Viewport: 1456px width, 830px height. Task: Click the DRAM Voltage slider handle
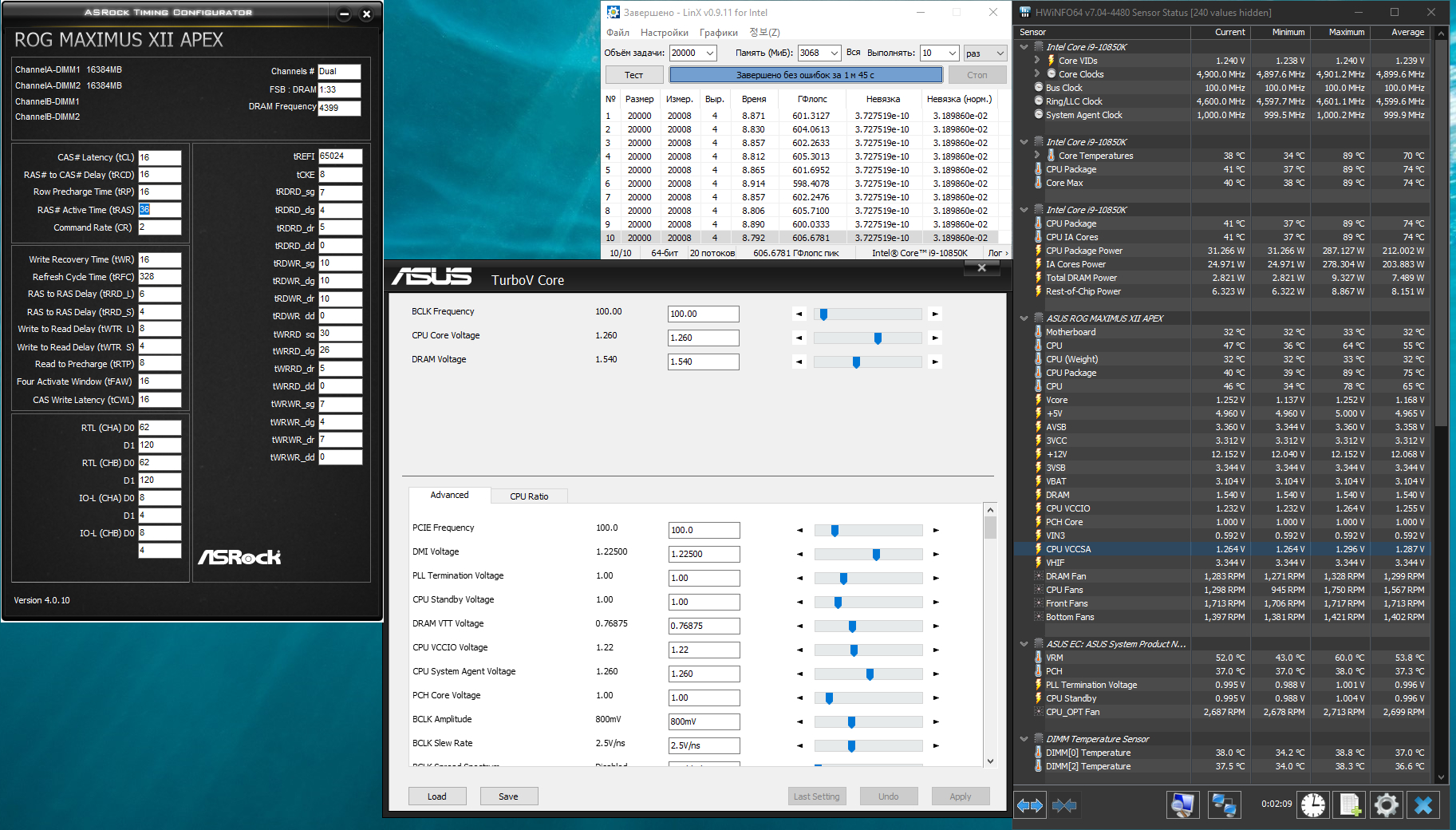856,362
